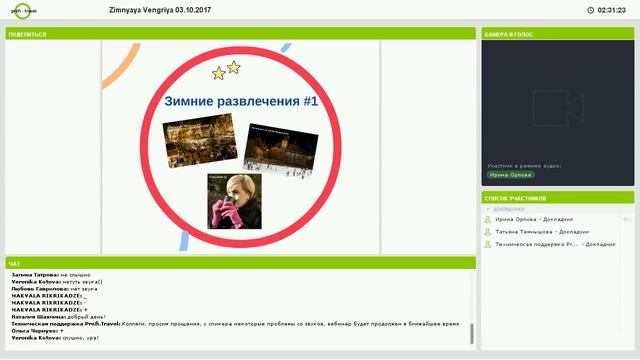
Task: Select participant Татьяна Темнышова - Докладчик
Action: point(542,232)
